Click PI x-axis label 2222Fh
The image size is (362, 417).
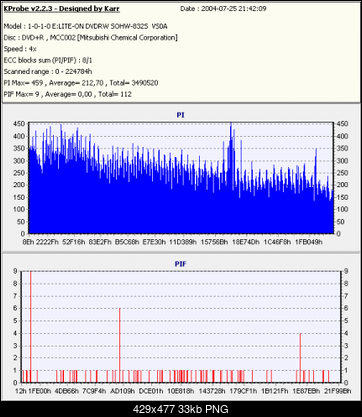point(47,242)
